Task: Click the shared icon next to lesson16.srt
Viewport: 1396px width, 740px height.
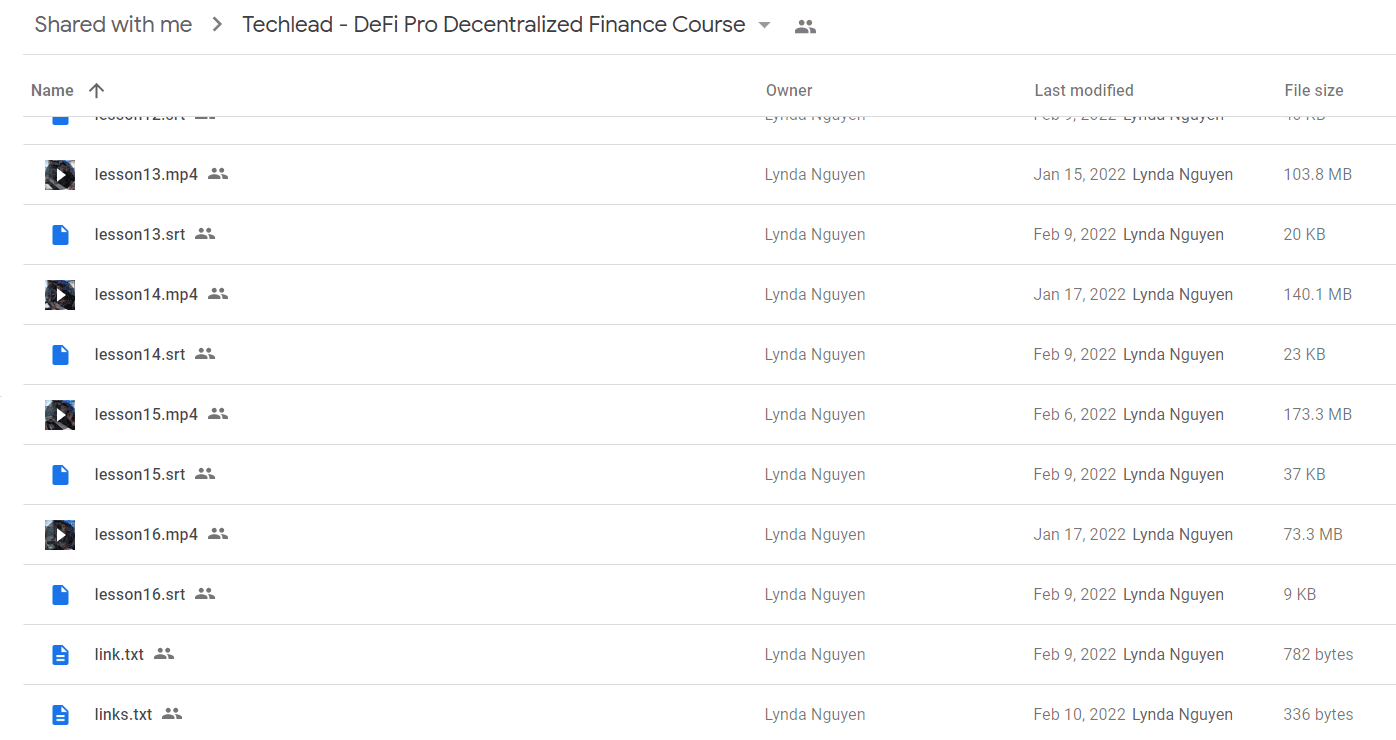Action: point(205,594)
